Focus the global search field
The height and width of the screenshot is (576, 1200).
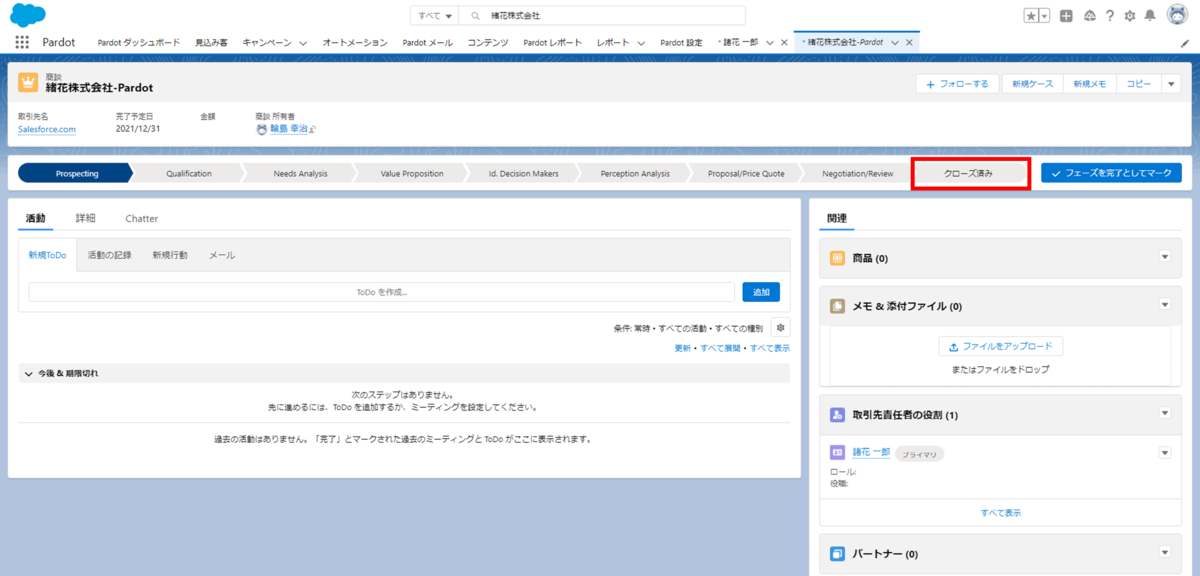tap(602, 16)
